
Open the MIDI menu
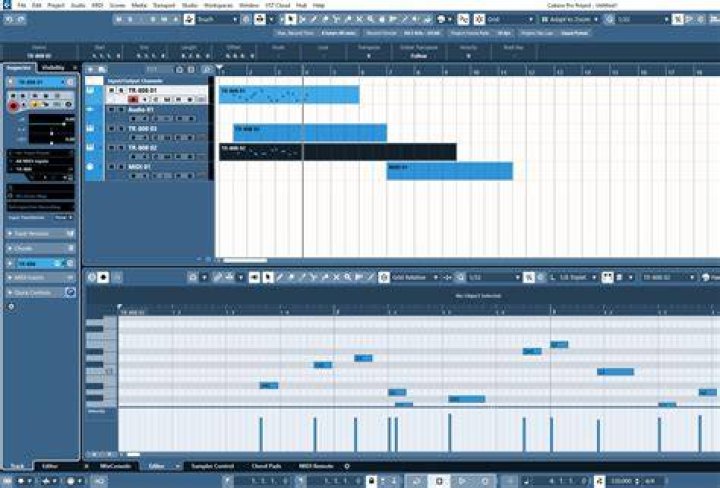point(97,6)
